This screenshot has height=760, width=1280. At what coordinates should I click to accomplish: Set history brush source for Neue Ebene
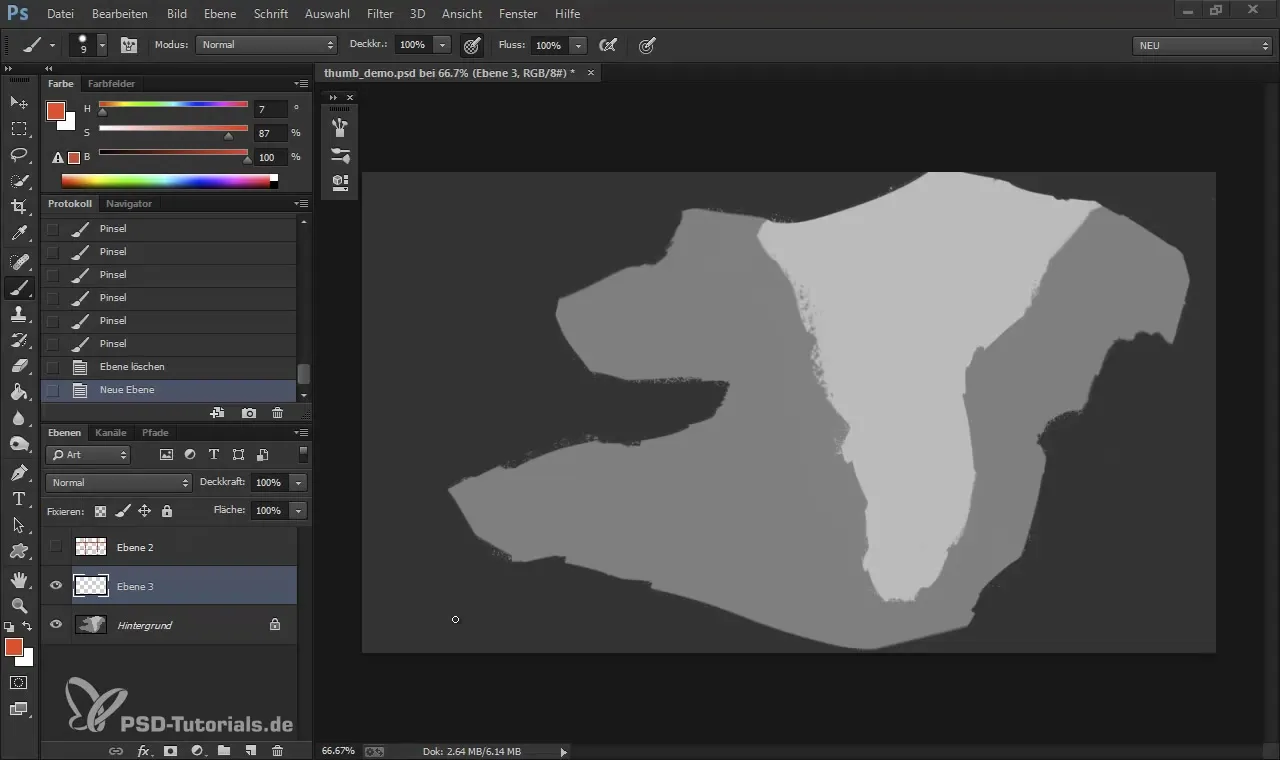(53, 390)
